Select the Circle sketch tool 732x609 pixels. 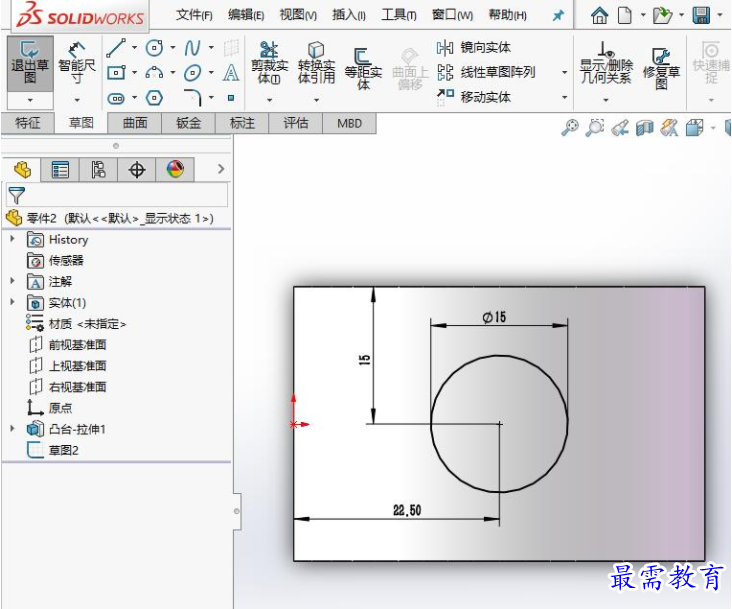[154, 48]
